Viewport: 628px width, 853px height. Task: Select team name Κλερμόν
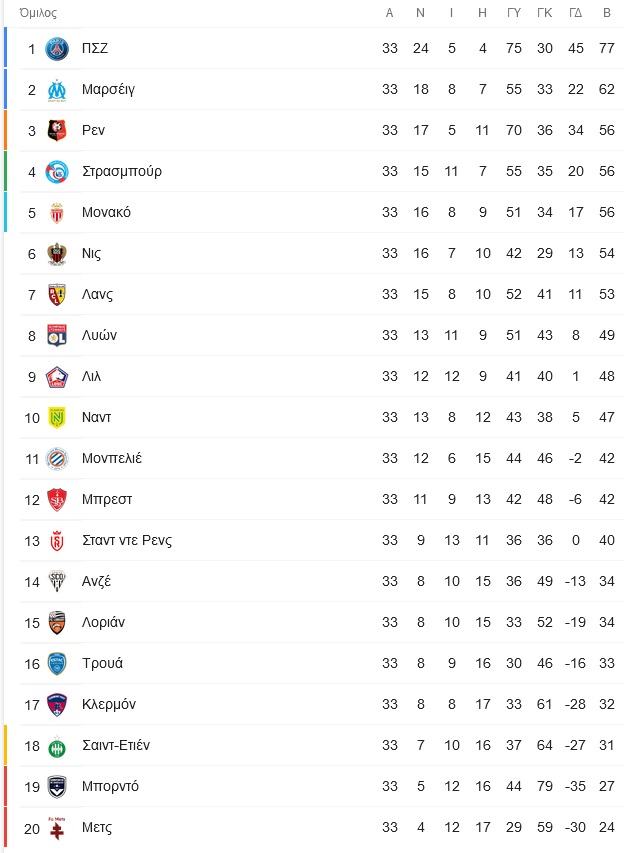click(109, 704)
